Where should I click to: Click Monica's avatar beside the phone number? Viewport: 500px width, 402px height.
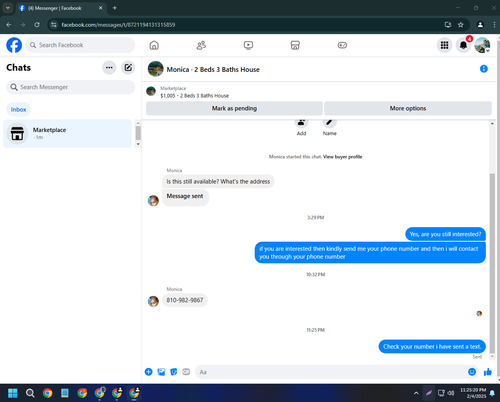[x=153, y=301]
